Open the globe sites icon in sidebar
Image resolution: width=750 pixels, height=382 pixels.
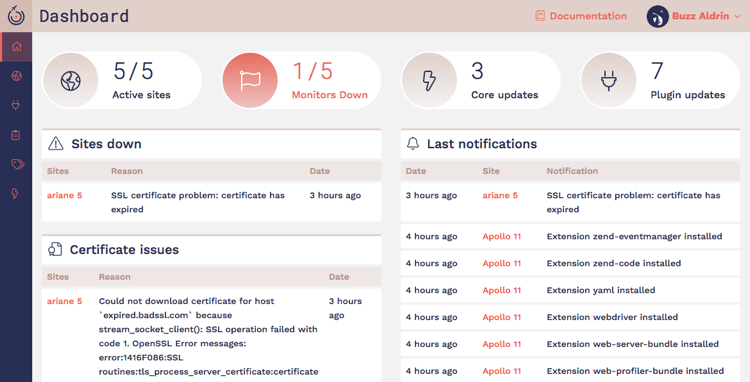[17, 76]
